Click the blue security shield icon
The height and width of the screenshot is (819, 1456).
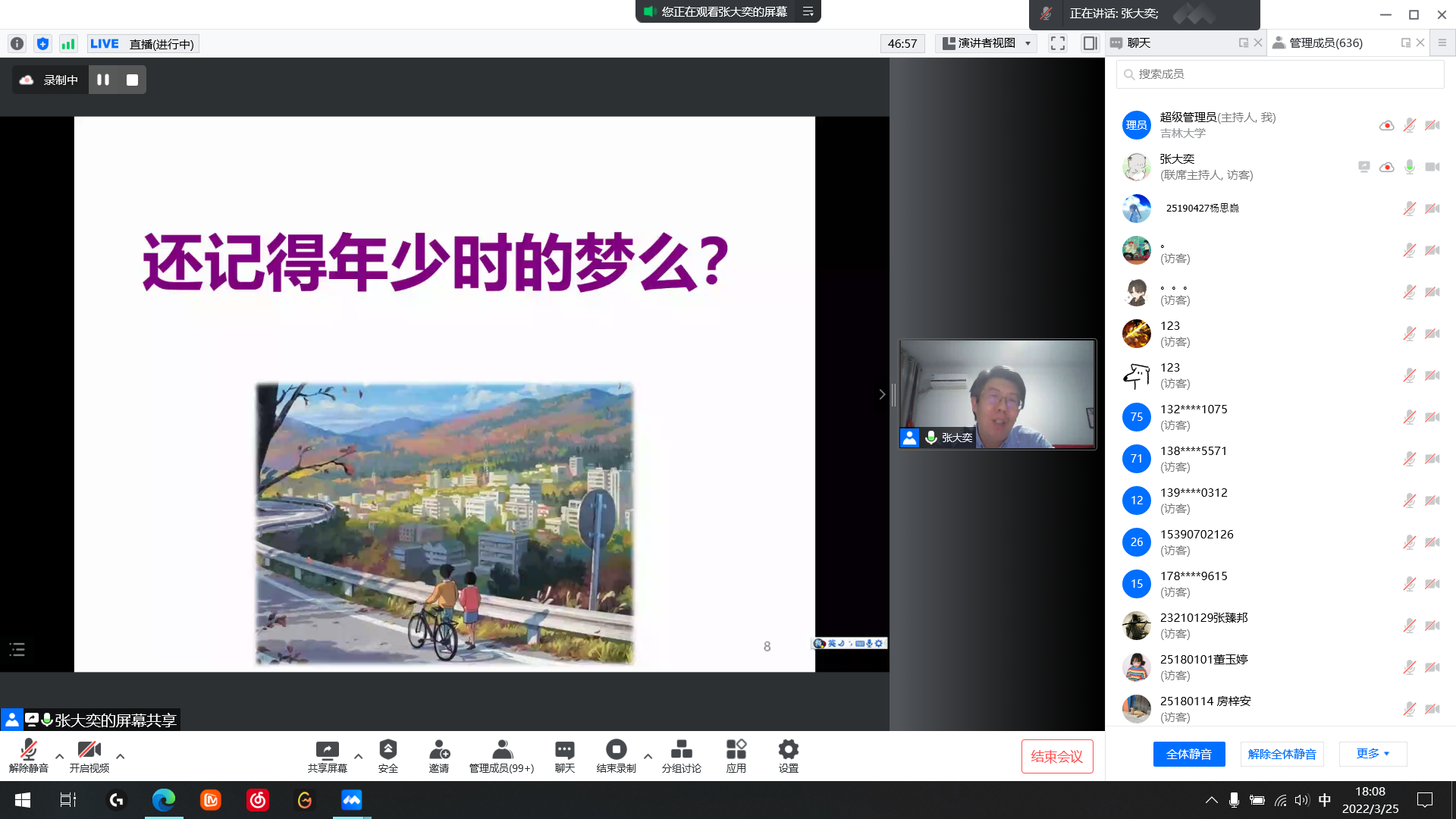point(42,44)
